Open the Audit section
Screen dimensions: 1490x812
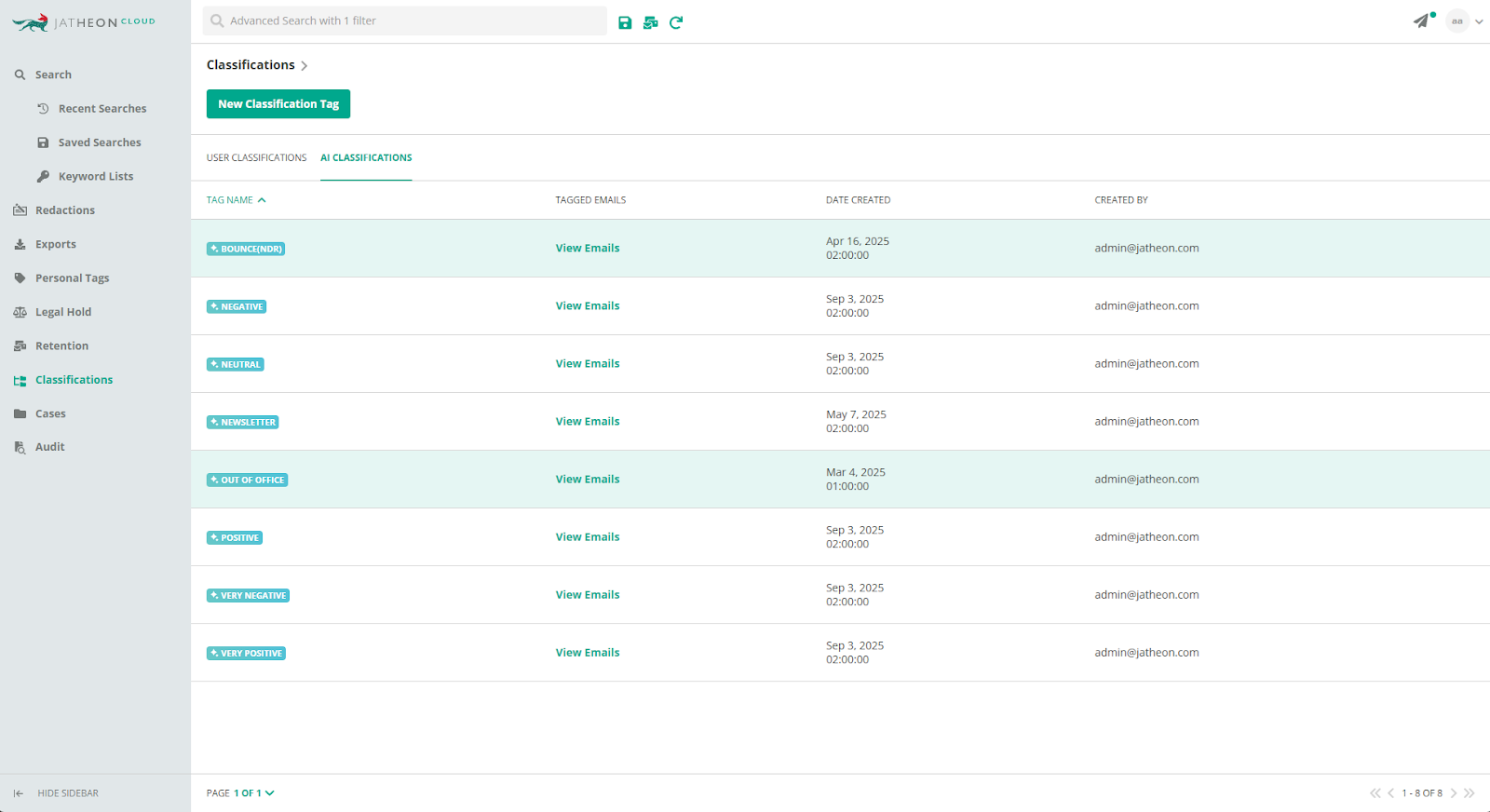click(49, 447)
